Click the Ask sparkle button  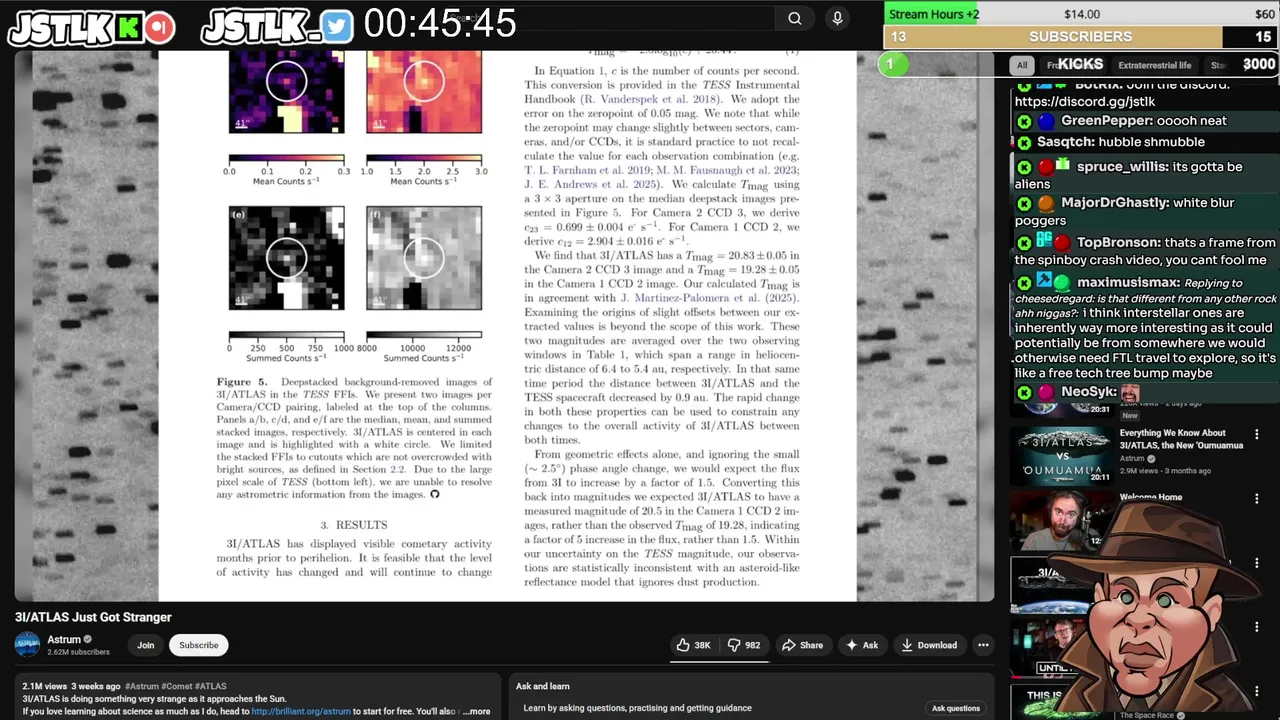(862, 645)
